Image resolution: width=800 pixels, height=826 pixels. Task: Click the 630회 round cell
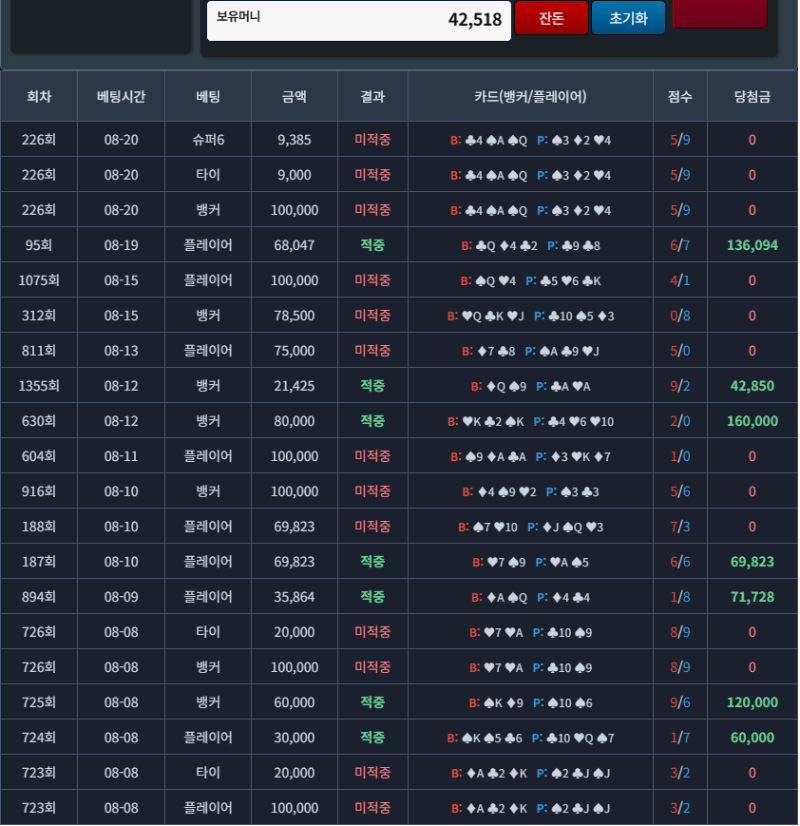39,421
